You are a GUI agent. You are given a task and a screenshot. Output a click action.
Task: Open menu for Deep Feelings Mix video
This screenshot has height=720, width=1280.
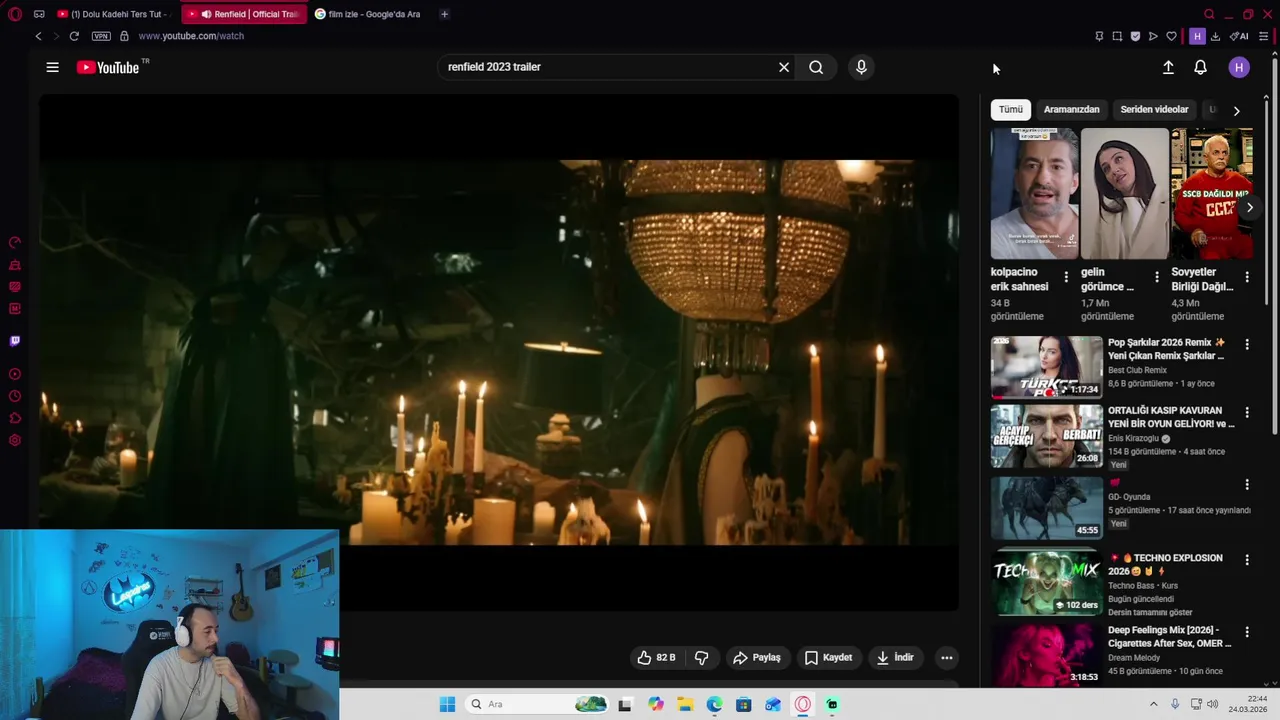click(1247, 632)
